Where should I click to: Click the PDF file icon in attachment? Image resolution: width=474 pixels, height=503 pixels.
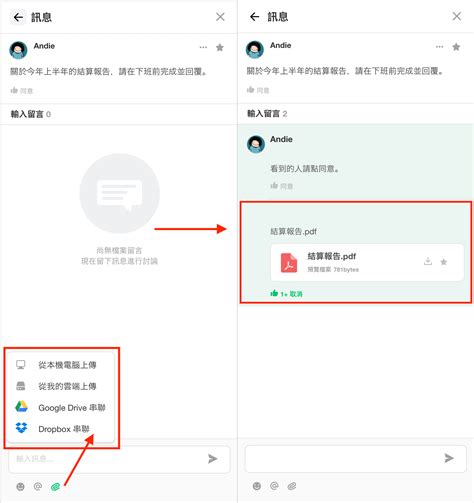pyautogui.click(x=289, y=263)
